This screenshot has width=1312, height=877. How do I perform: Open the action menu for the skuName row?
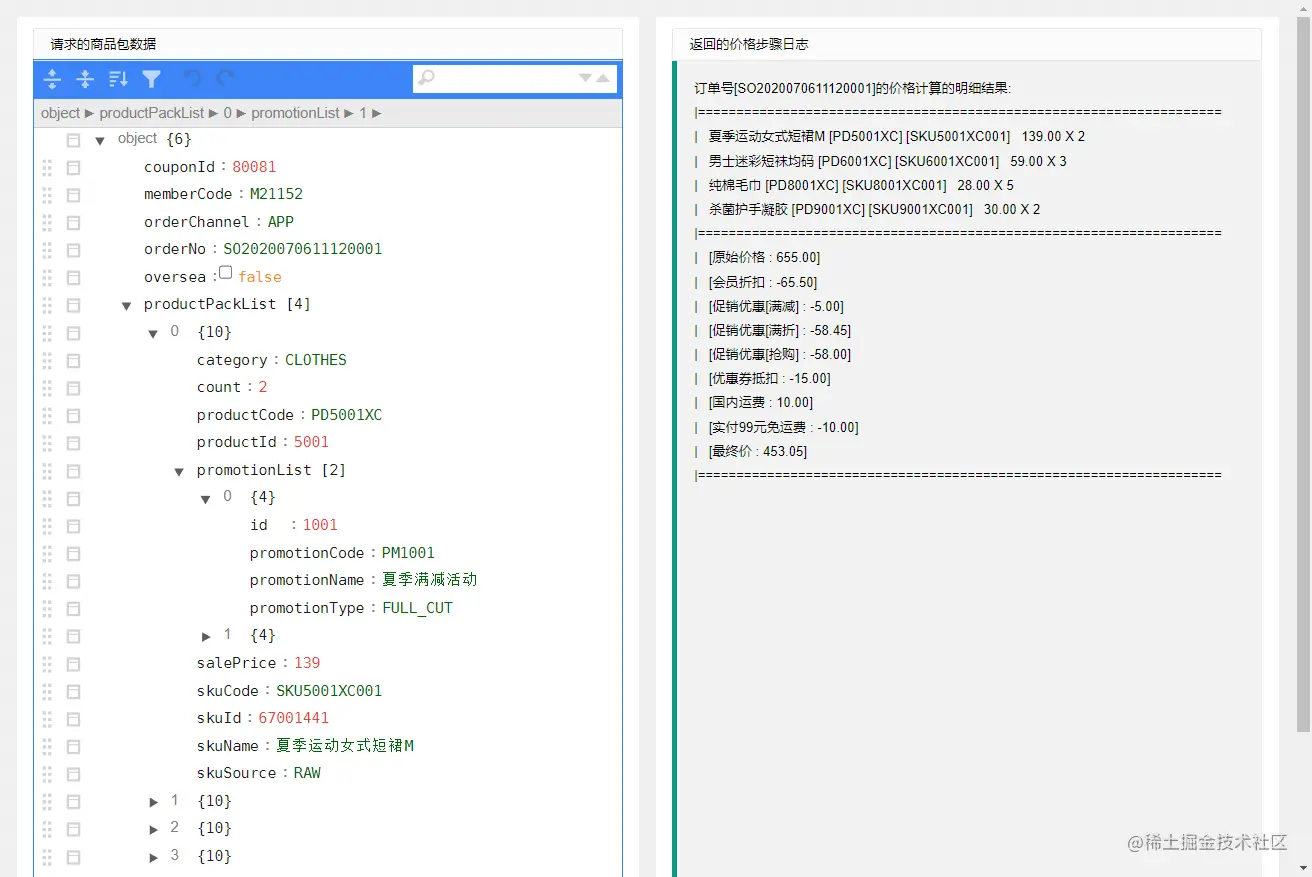[x=73, y=746]
